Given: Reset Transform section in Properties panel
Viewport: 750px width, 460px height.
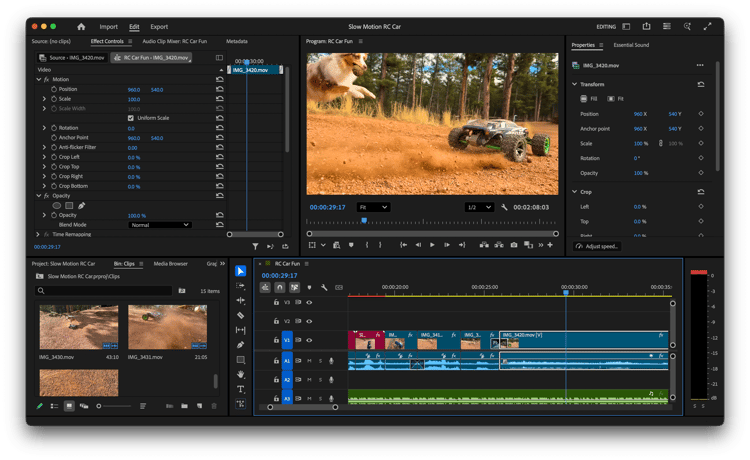Looking at the screenshot, I should (x=701, y=84).
